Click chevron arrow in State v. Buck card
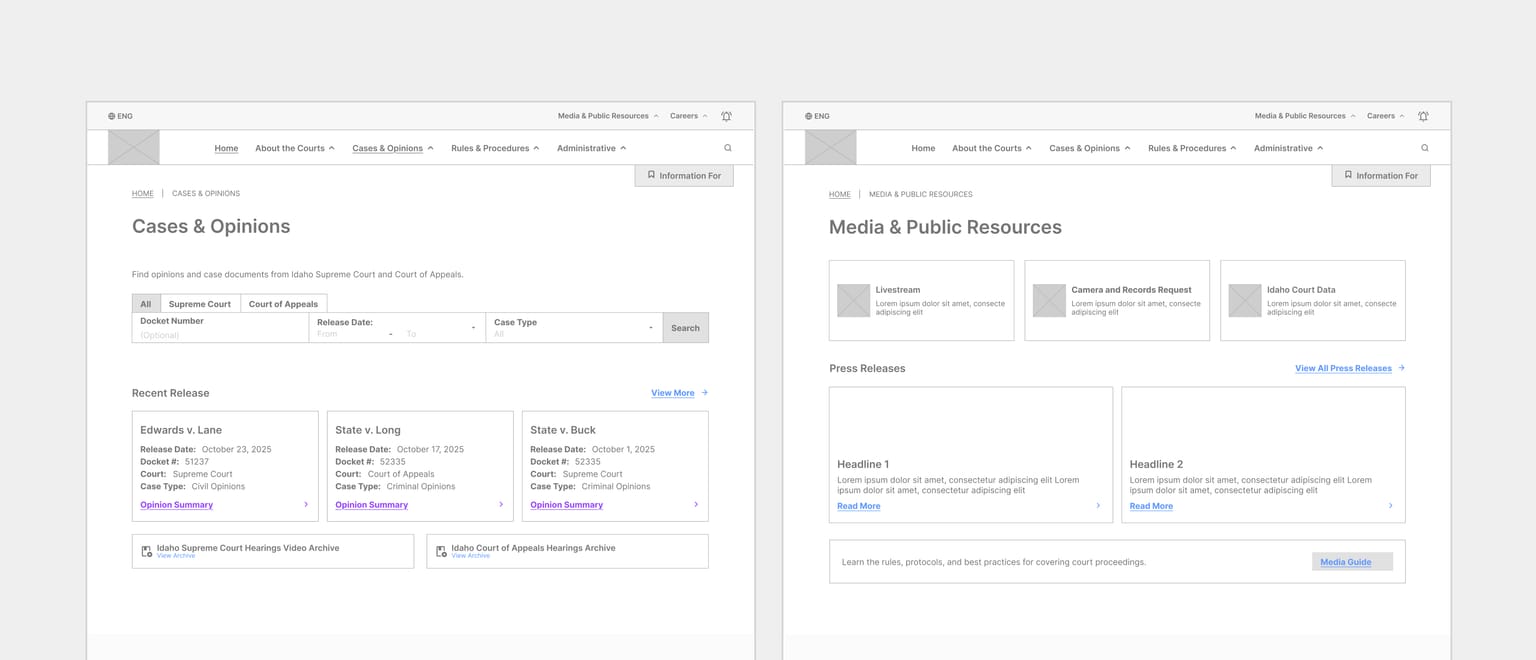The height and width of the screenshot is (660, 1536). [696, 505]
